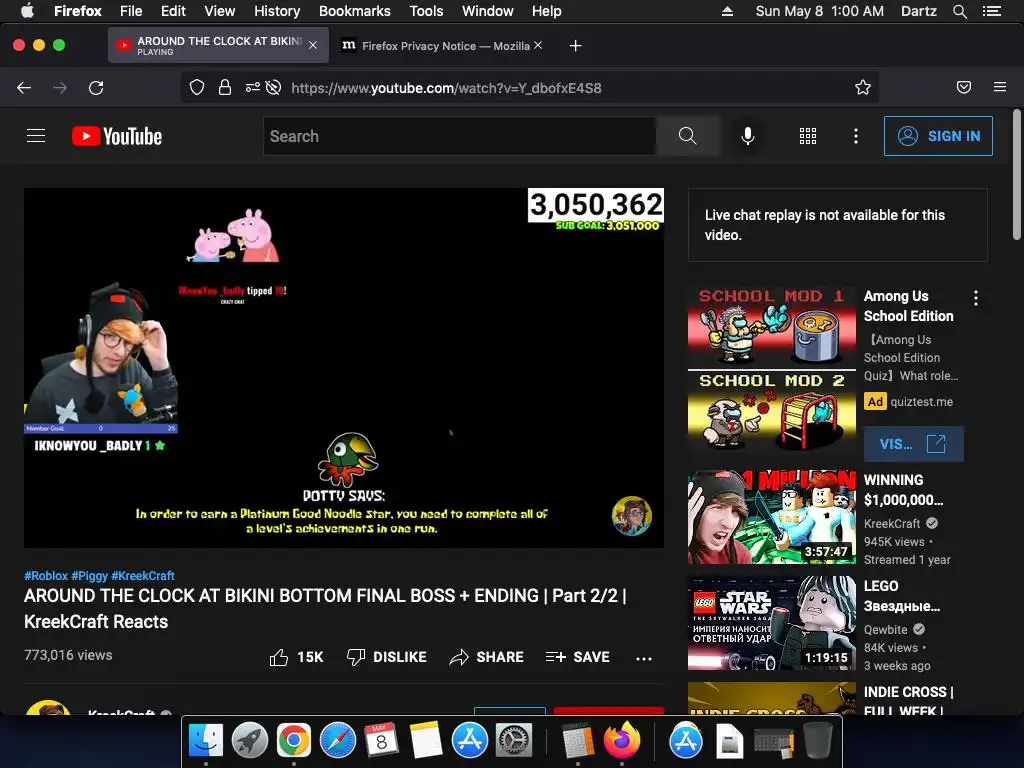The height and width of the screenshot is (768, 1024).
Task: Open System Preferences from the Dock
Action: pos(514,740)
